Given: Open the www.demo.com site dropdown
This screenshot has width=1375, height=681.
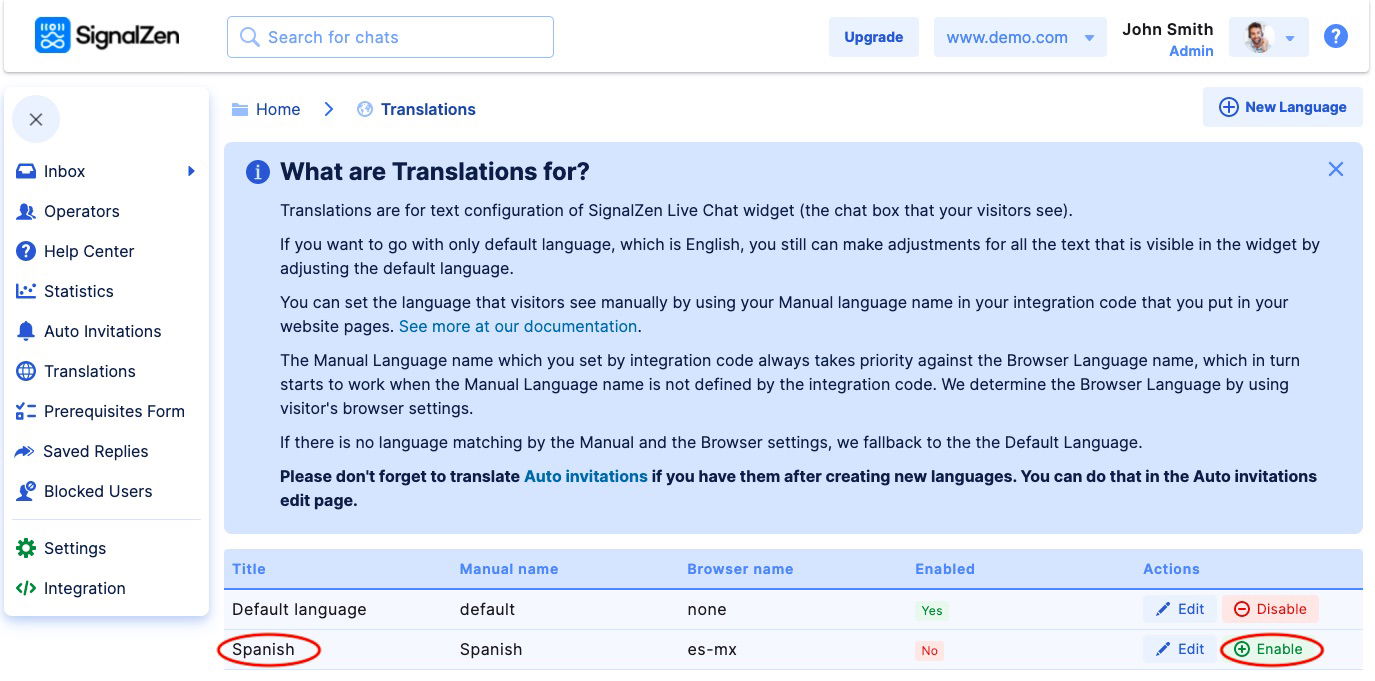Looking at the screenshot, I should (x=1020, y=37).
